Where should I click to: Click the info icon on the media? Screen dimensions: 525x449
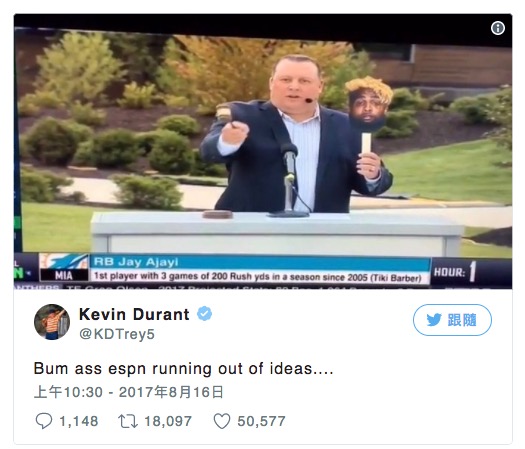498,28
